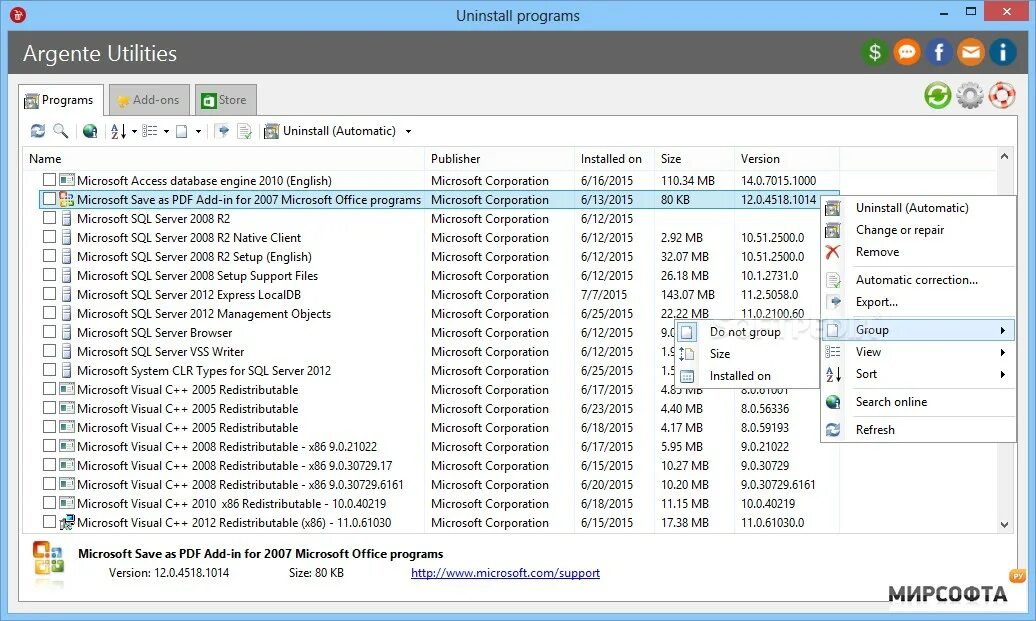Sort by the Name column header
Image resolution: width=1036 pixels, height=621 pixels.
tap(223, 159)
